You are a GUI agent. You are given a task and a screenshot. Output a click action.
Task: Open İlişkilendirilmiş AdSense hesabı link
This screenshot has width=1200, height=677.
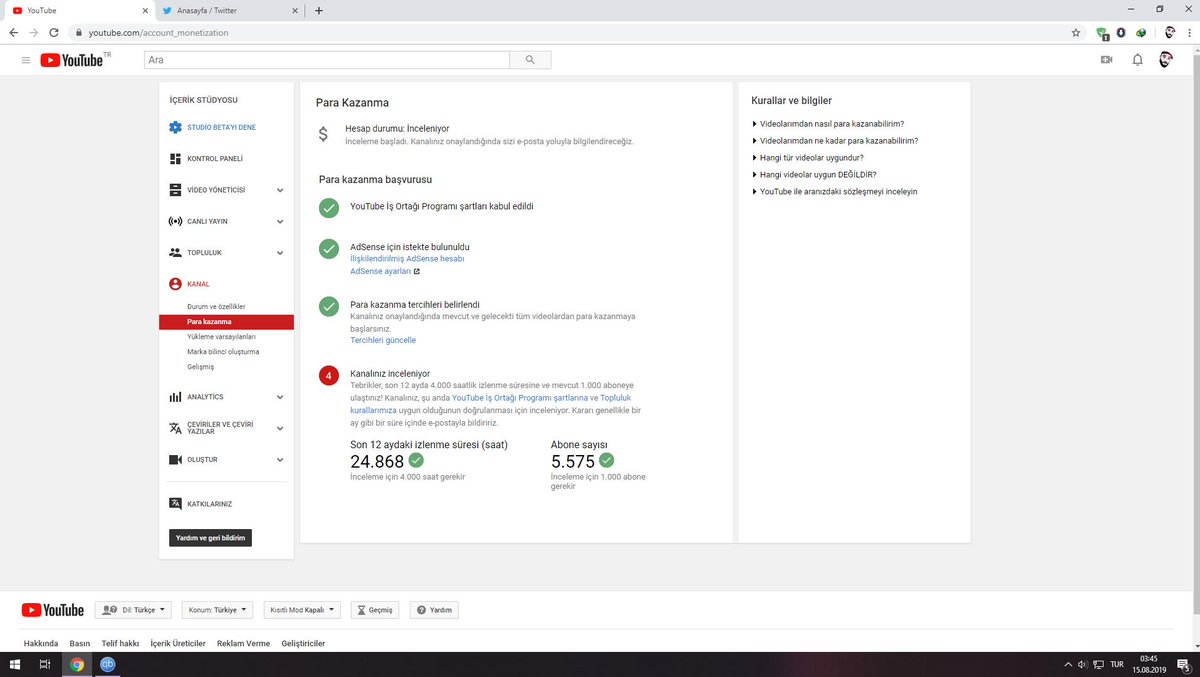407,259
